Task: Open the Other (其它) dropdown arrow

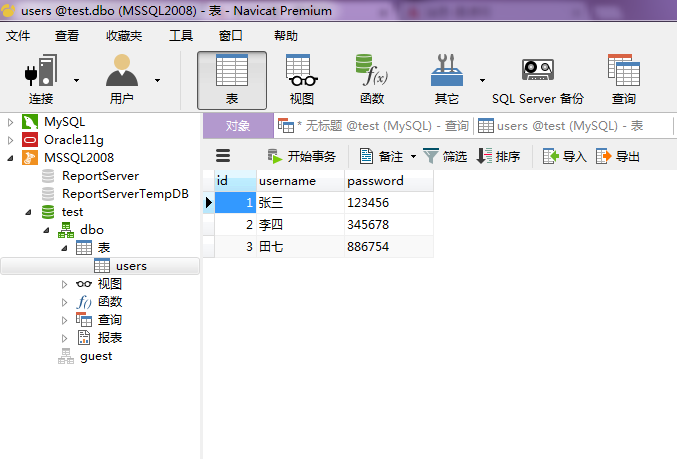Action: [x=482, y=80]
